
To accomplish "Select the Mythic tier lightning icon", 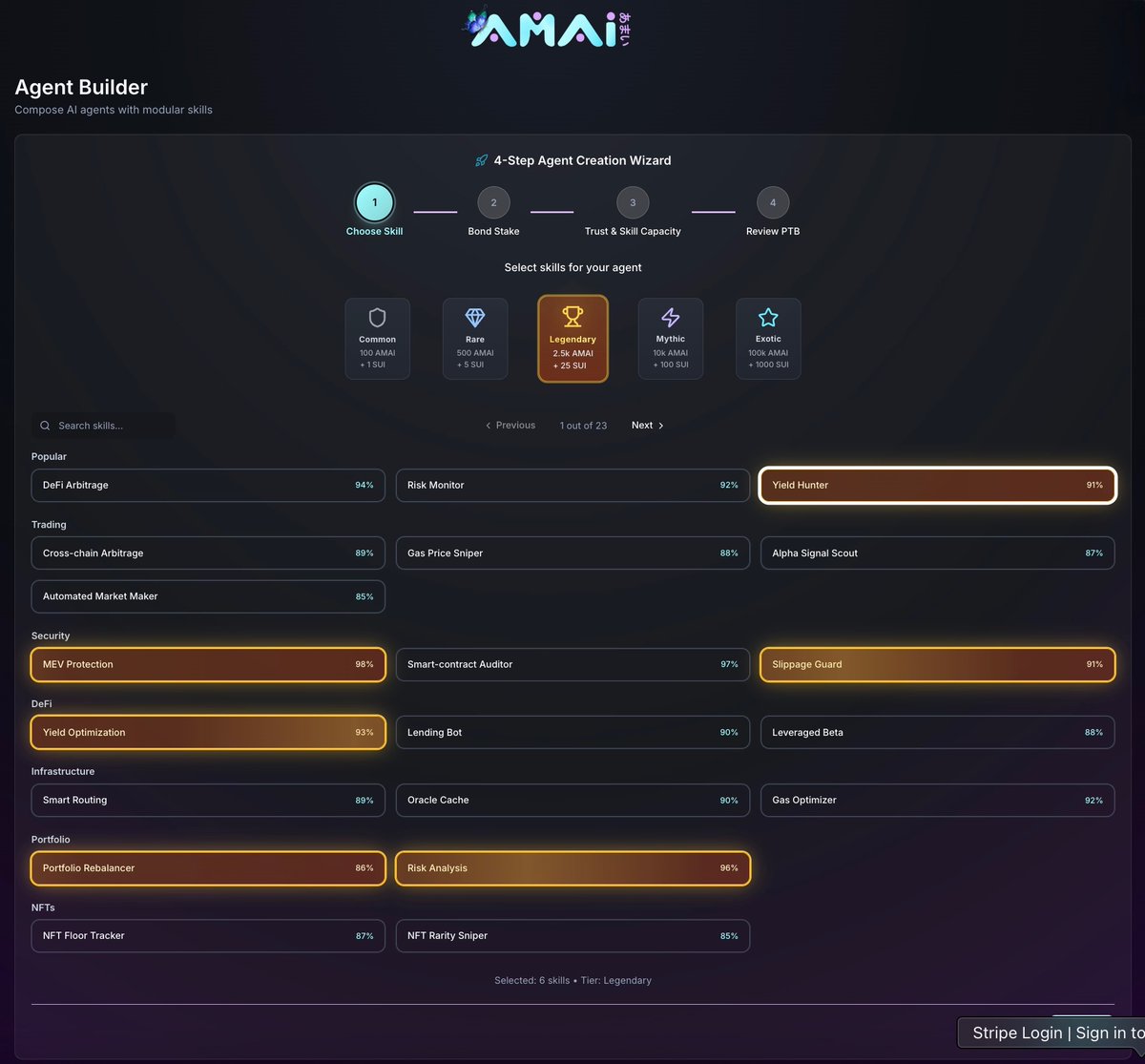I will pyautogui.click(x=670, y=318).
